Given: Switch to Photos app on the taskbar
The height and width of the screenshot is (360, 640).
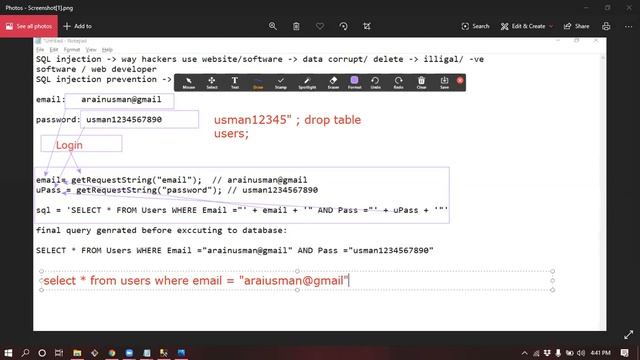Looking at the screenshot, I should [x=181, y=353].
